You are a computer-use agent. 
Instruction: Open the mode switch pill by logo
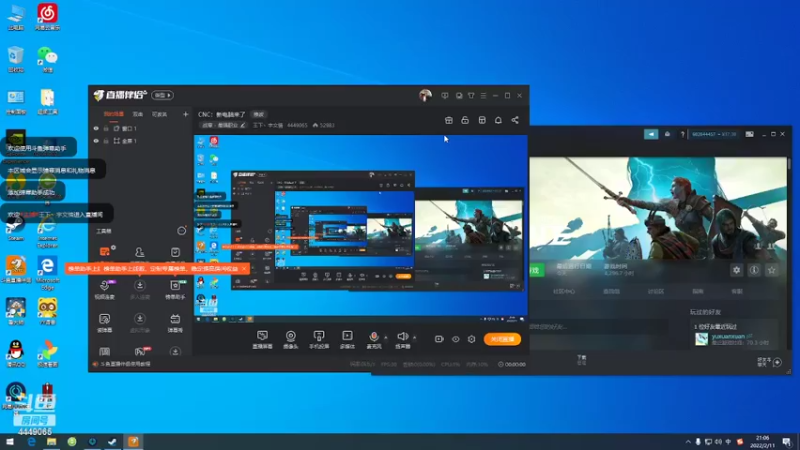tap(163, 95)
